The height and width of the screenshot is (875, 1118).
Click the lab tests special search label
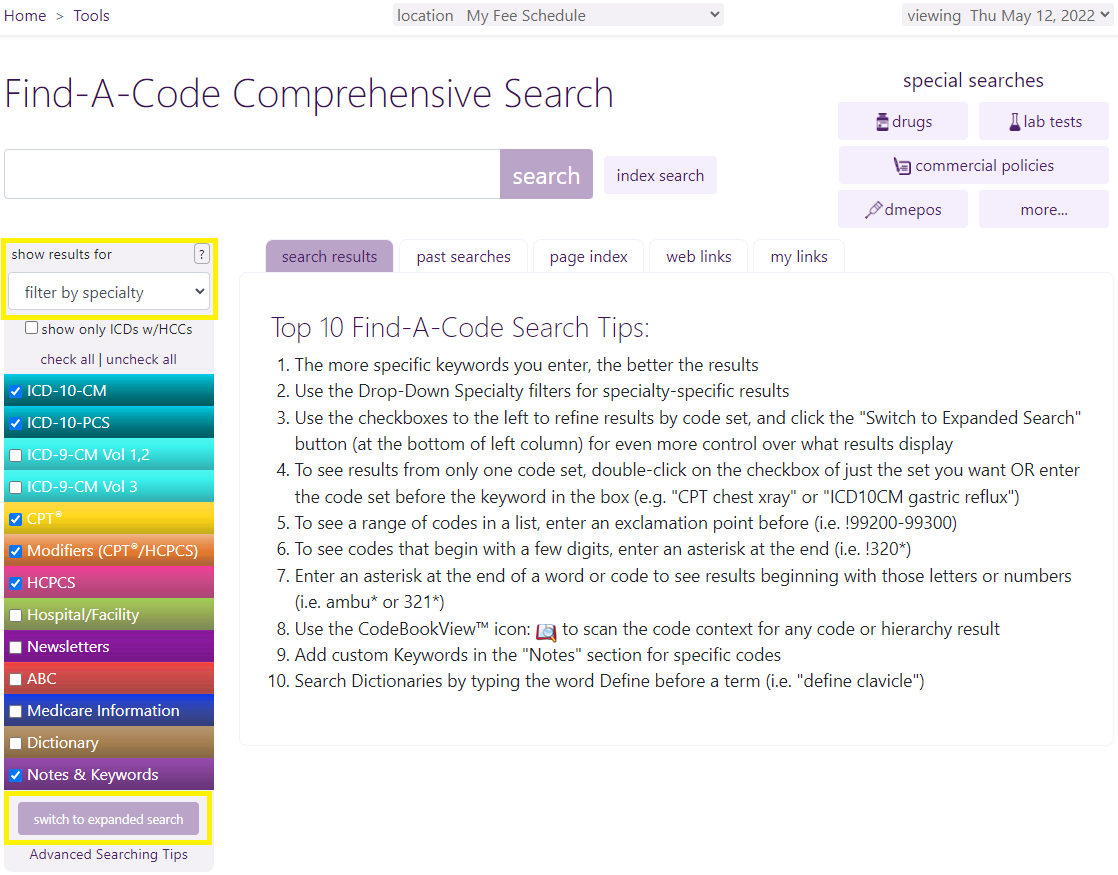pyautogui.click(x=1052, y=122)
